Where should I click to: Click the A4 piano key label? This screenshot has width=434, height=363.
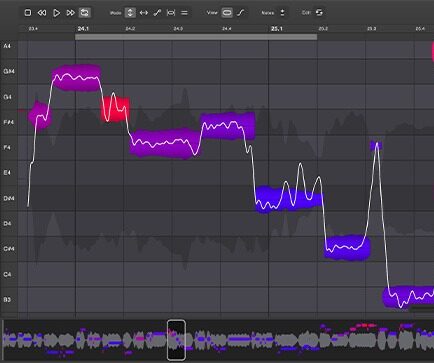point(7,46)
